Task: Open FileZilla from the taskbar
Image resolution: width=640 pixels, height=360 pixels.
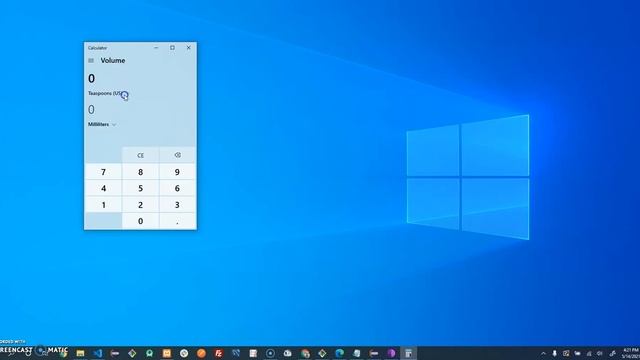Action: [x=219, y=353]
